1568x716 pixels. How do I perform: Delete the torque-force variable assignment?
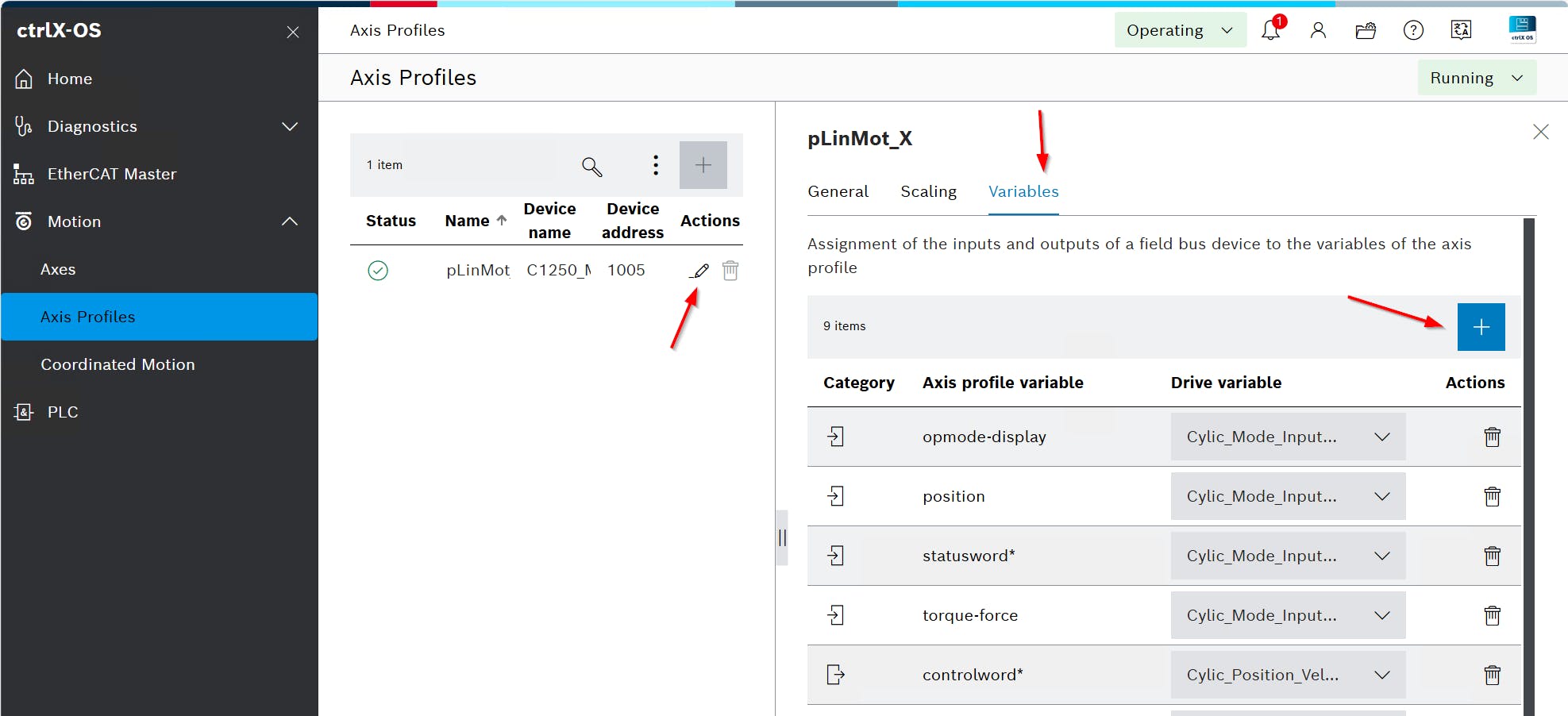[1492, 615]
